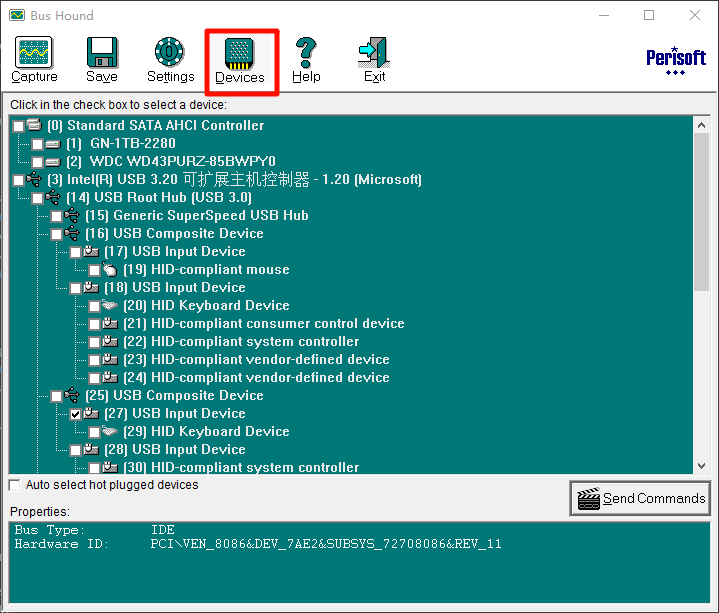Click the Perisoft logo

pos(676,61)
